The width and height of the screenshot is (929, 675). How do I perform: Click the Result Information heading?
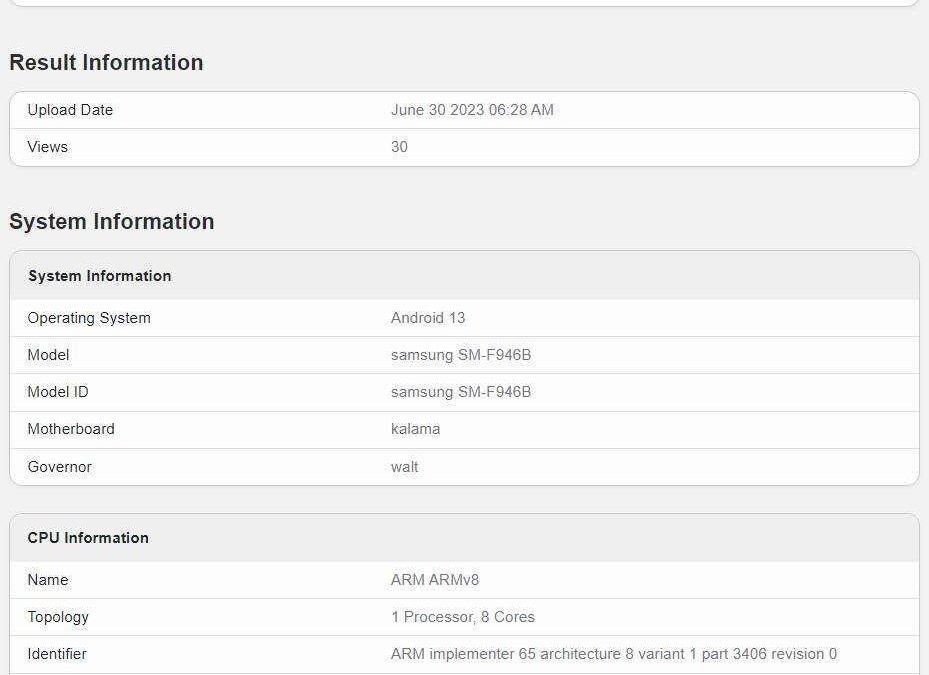point(106,62)
